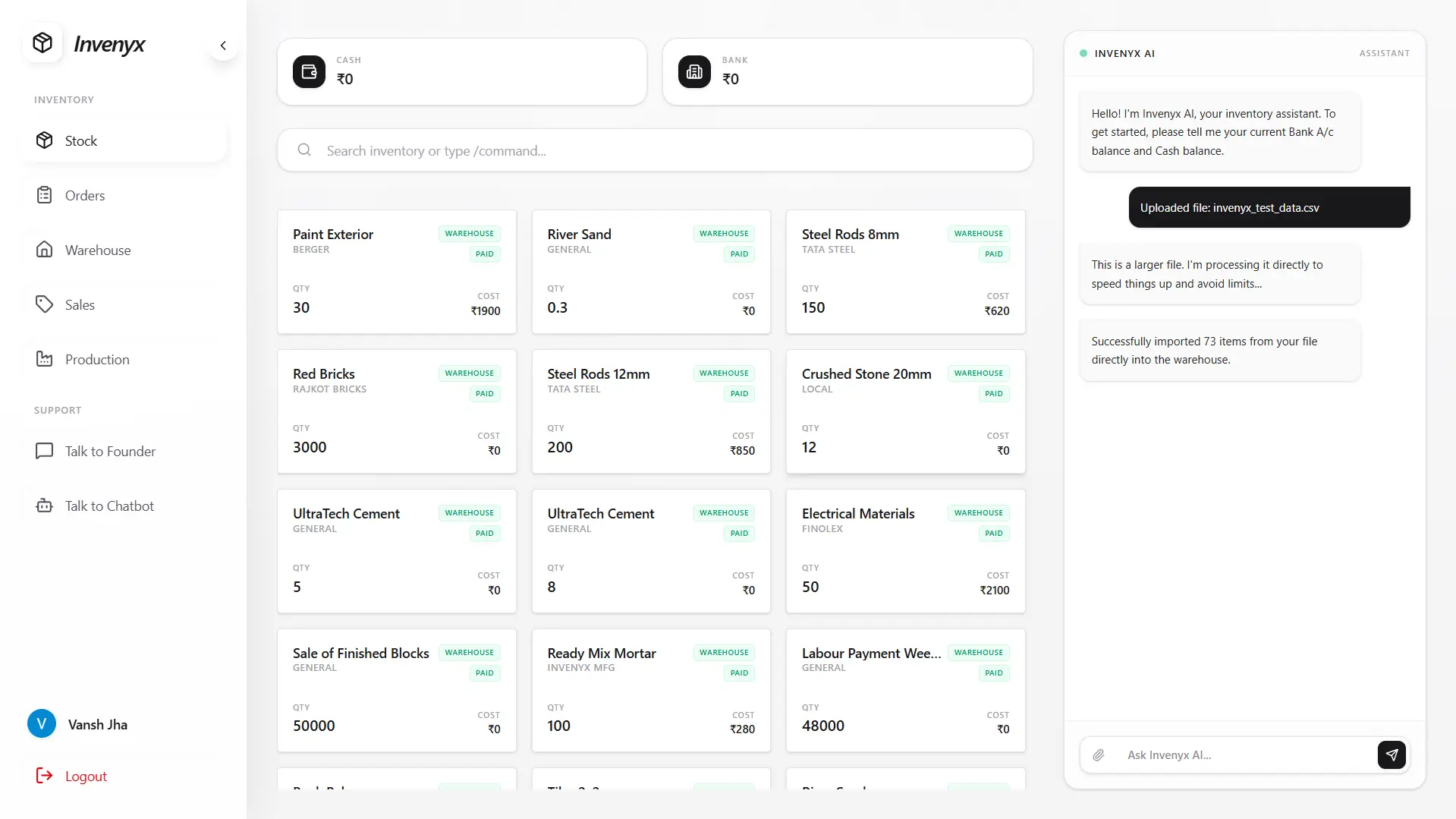Click the Warehouse house icon

pos(45,250)
